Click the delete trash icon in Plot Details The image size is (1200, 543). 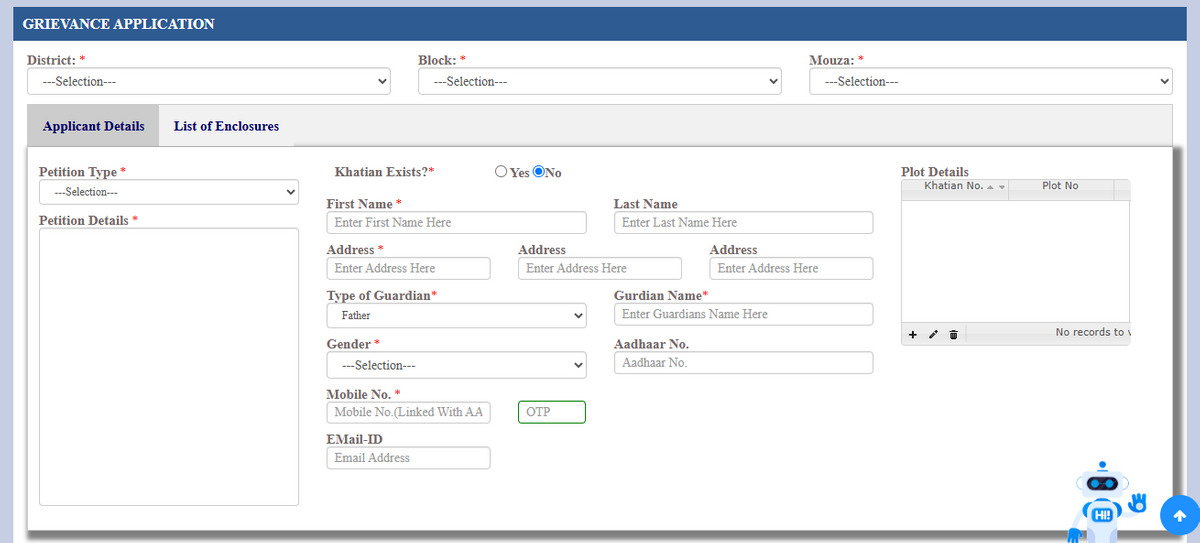coord(953,334)
